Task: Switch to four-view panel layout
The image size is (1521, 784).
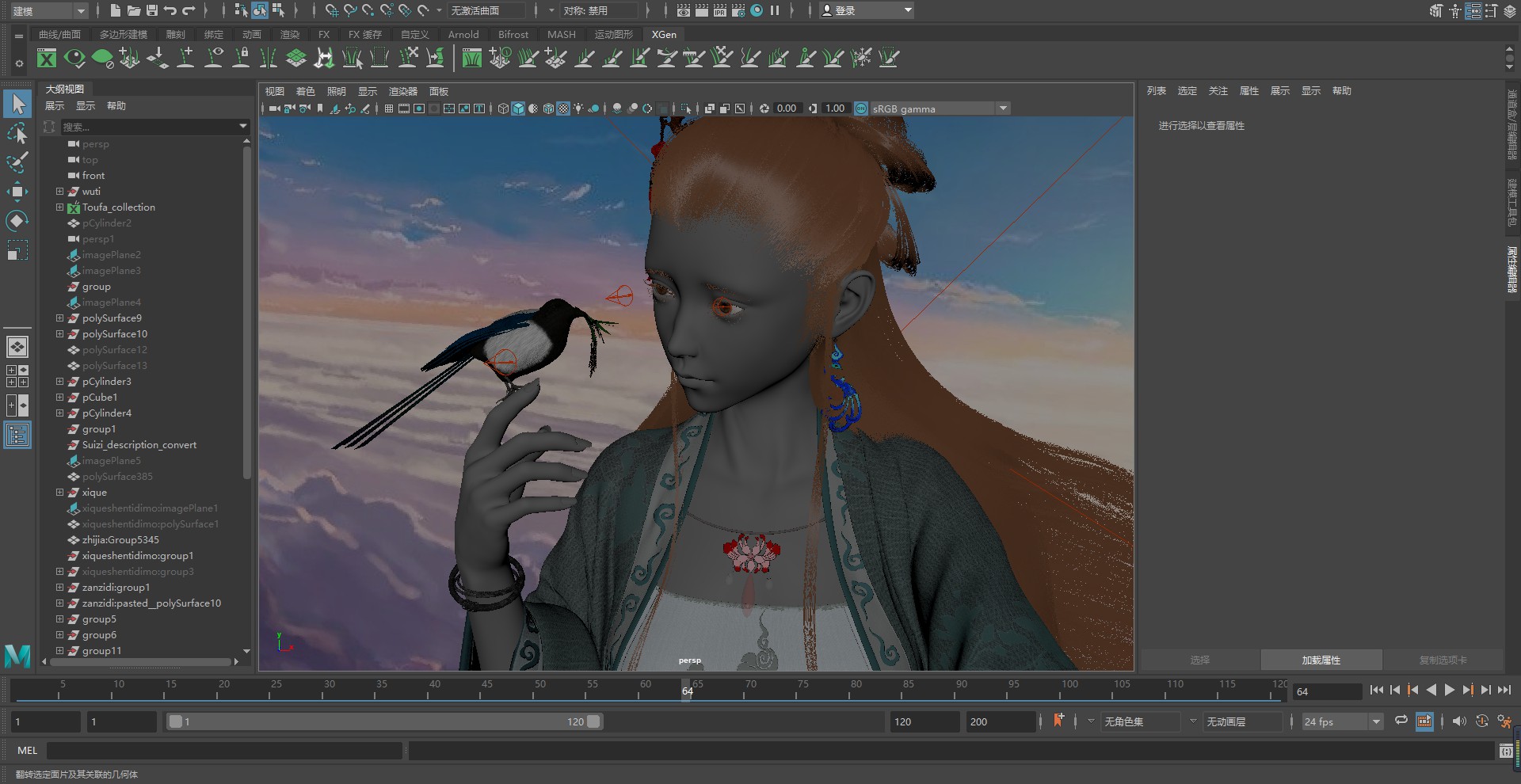Action: point(17,376)
